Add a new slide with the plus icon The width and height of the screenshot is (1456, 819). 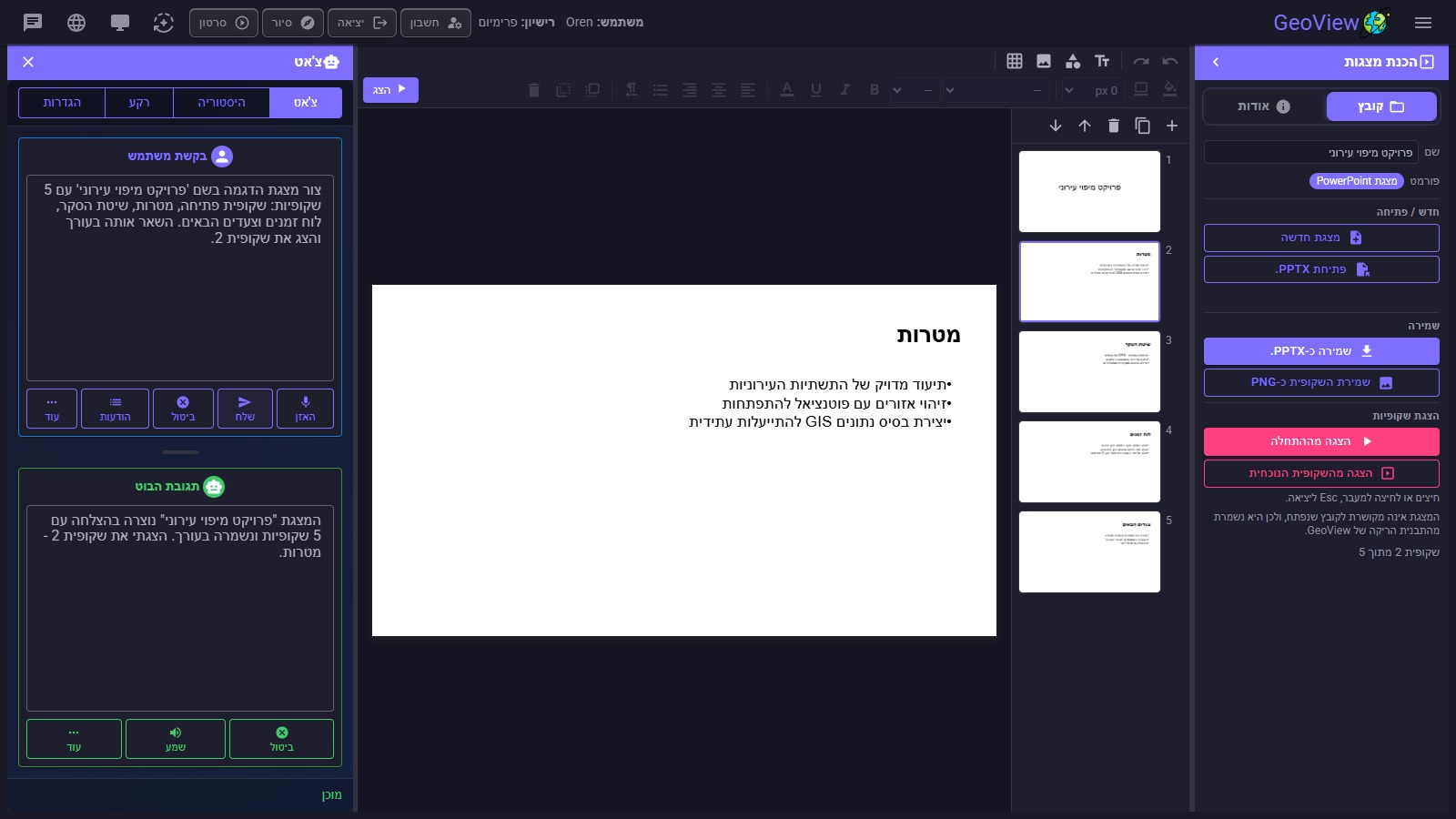tap(1172, 126)
